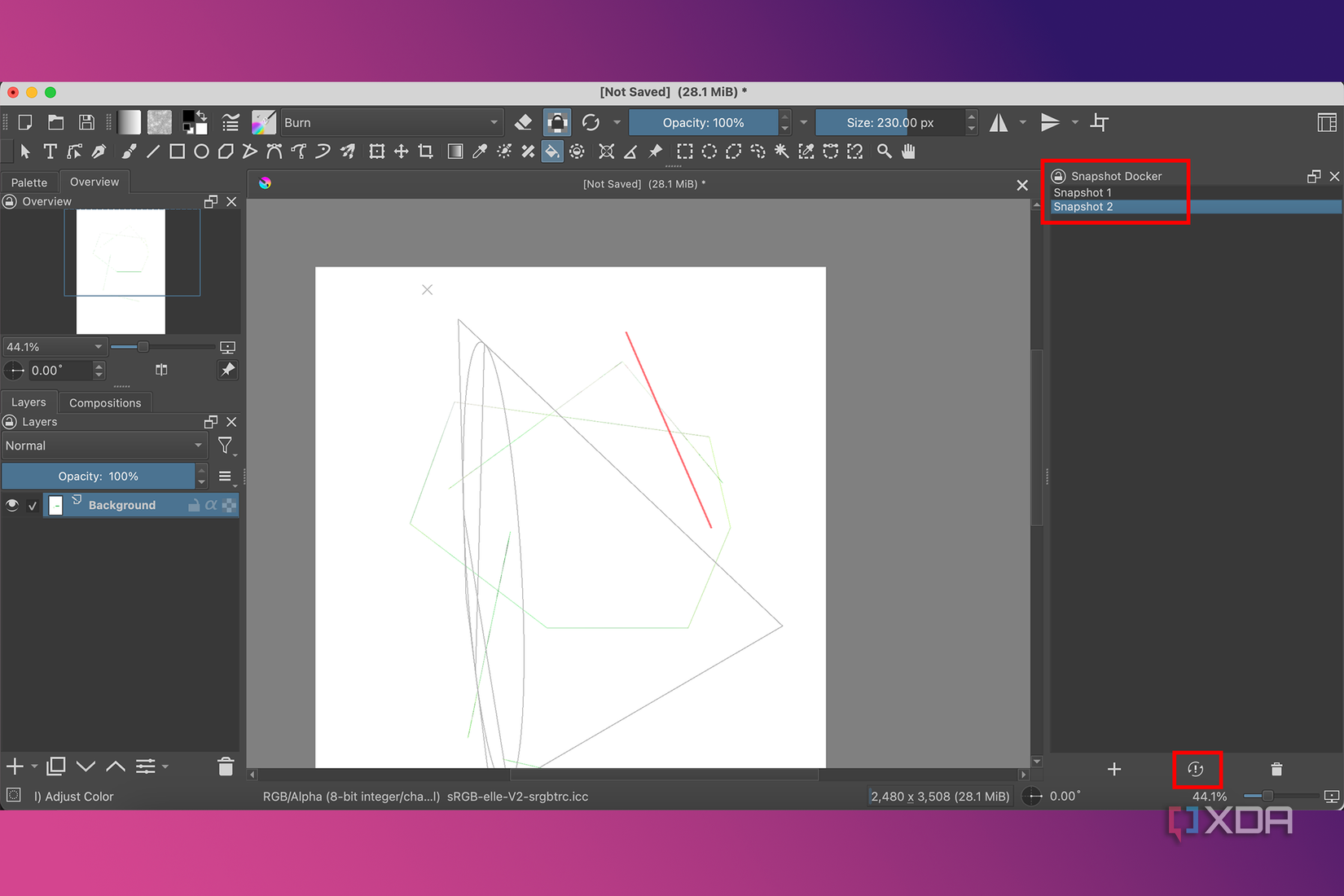Select the Zoom magnifier tool
Screen dimensions: 1344x896
(884, 152)
